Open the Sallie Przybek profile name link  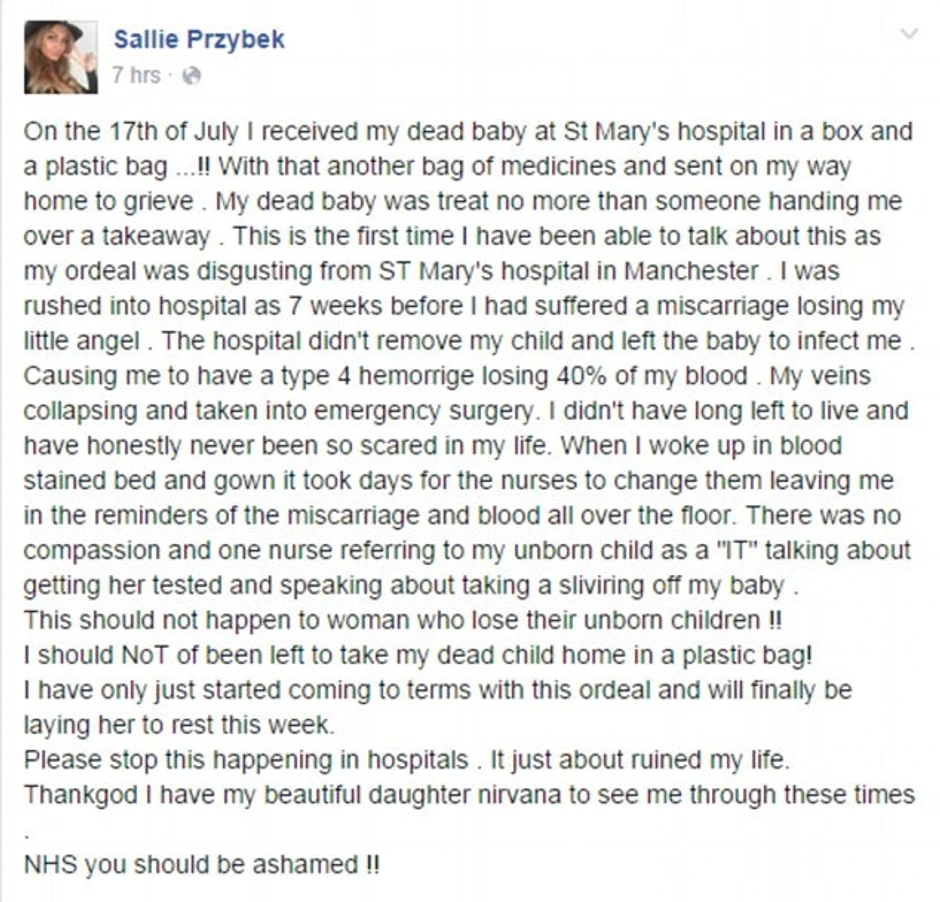[199, 39]
